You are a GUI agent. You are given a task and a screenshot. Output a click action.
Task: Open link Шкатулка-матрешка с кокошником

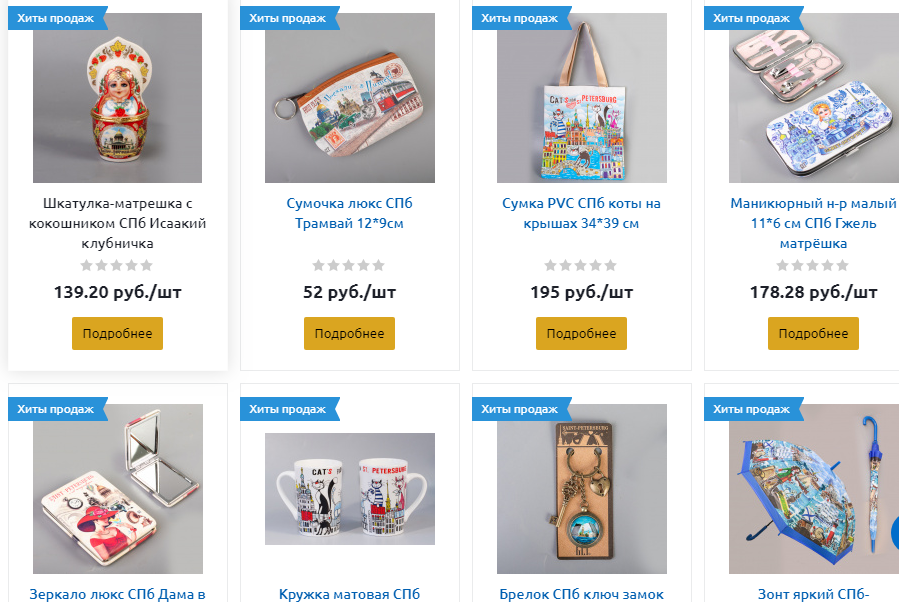tap(118, 223)
